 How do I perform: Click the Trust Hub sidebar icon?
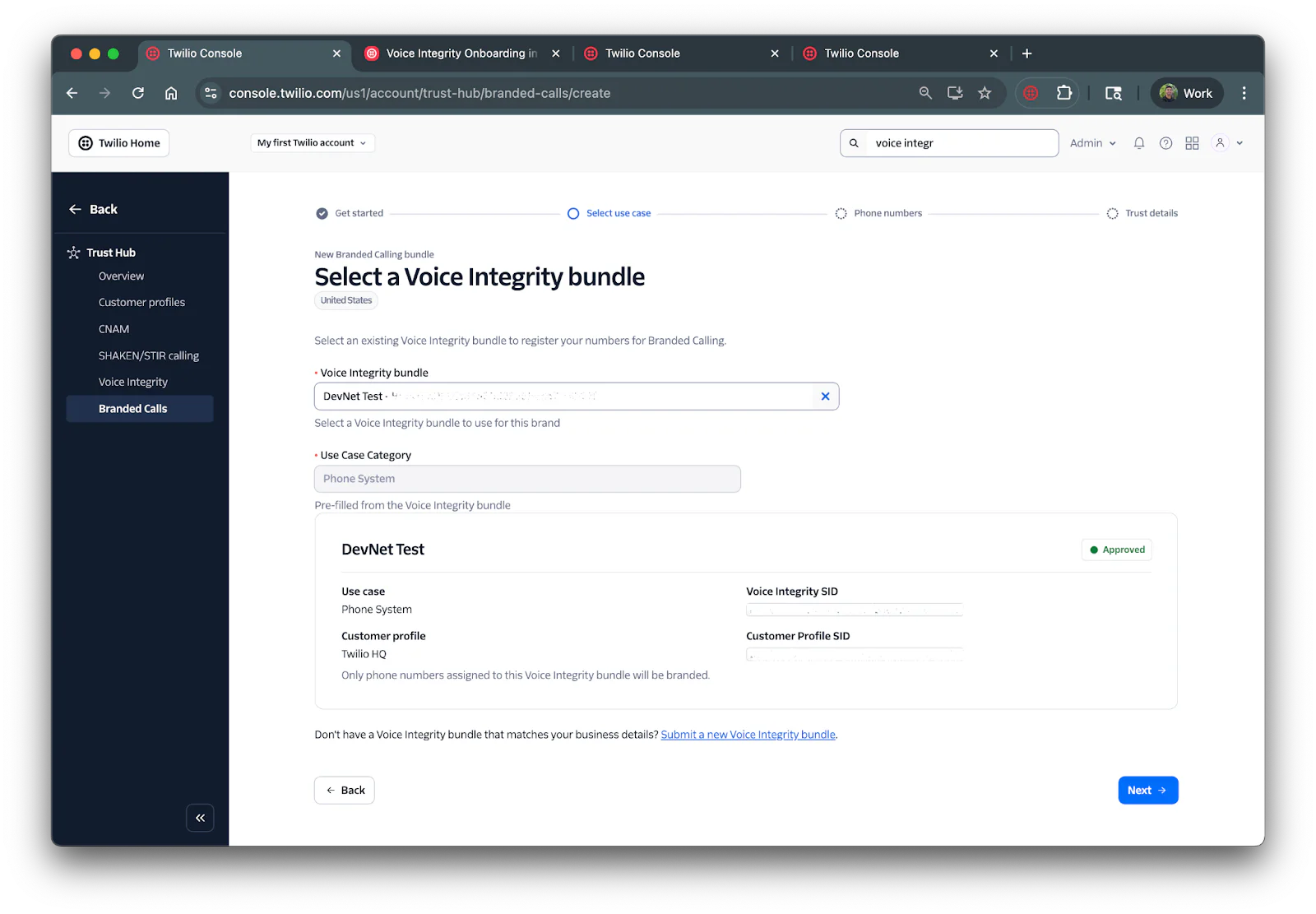click(72, 252)
